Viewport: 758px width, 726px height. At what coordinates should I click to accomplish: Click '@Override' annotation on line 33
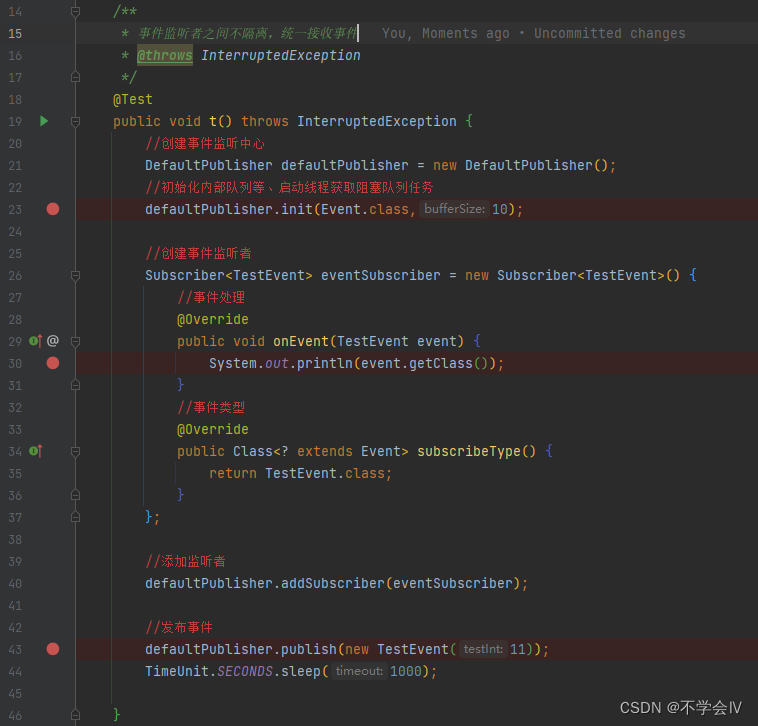click(213, 429)
